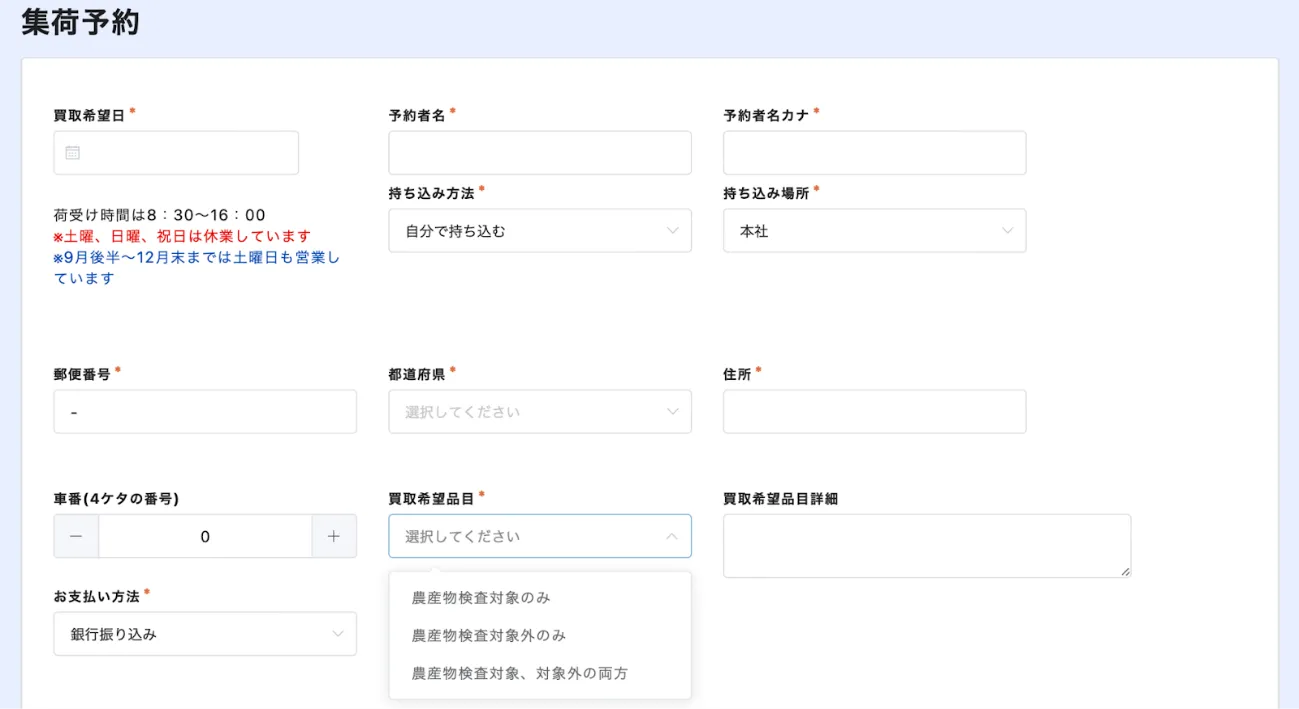Click the resize handle of 買取希望品目詳細 textarea
This screenshot has height=709, width=1299.
coord(1125,572)
